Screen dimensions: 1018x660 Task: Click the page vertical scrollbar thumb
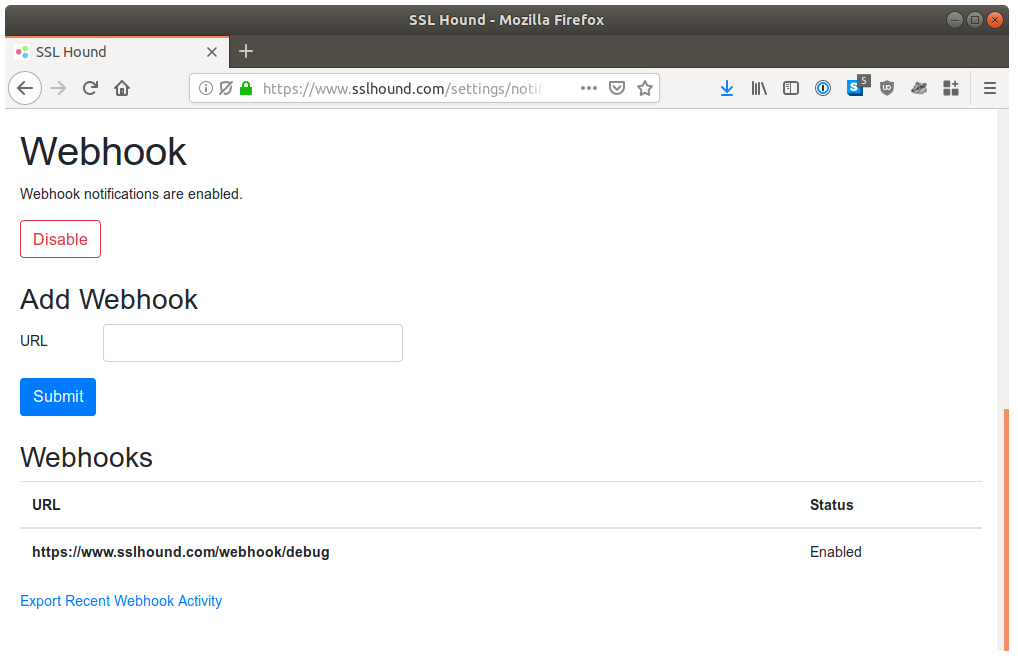tap(1006, 529)
